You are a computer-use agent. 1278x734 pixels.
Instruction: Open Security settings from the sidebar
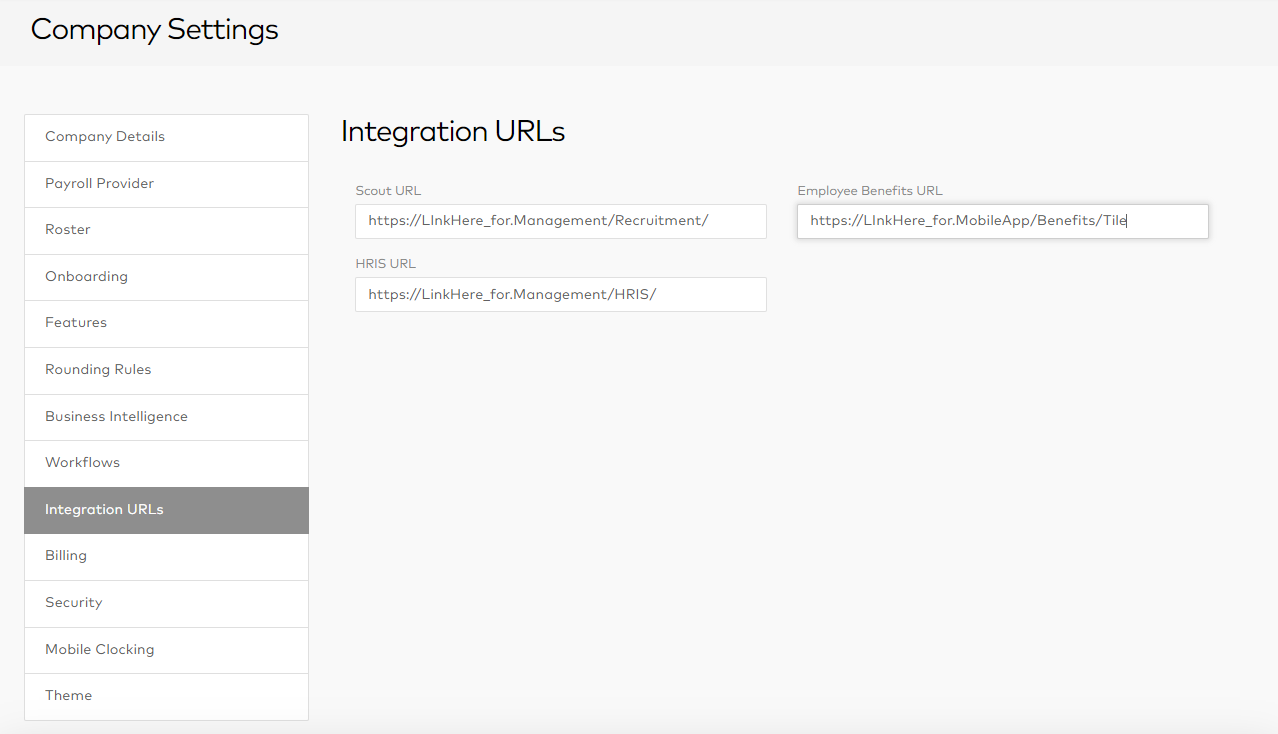(166, 603)
